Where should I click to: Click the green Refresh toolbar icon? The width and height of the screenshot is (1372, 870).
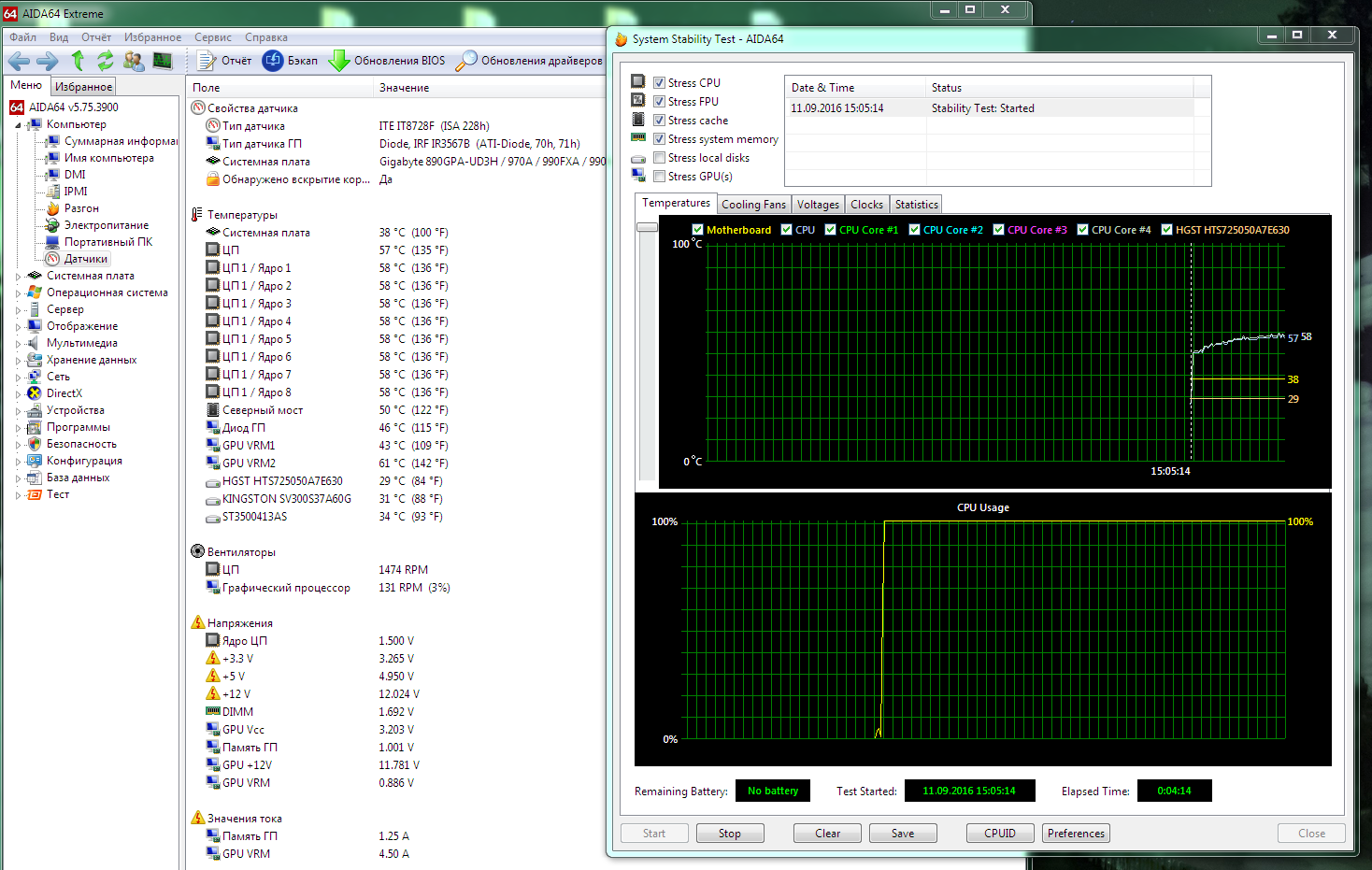[106, 61]
